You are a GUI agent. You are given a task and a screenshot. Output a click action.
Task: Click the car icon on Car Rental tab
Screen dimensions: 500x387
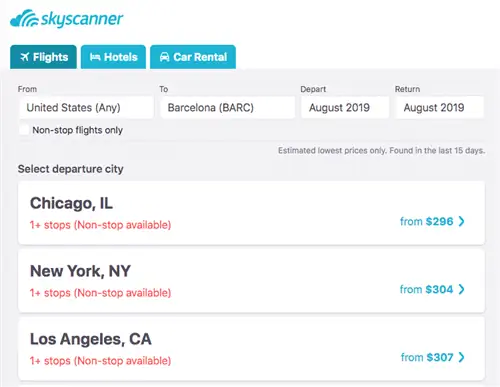coord(164,57)
